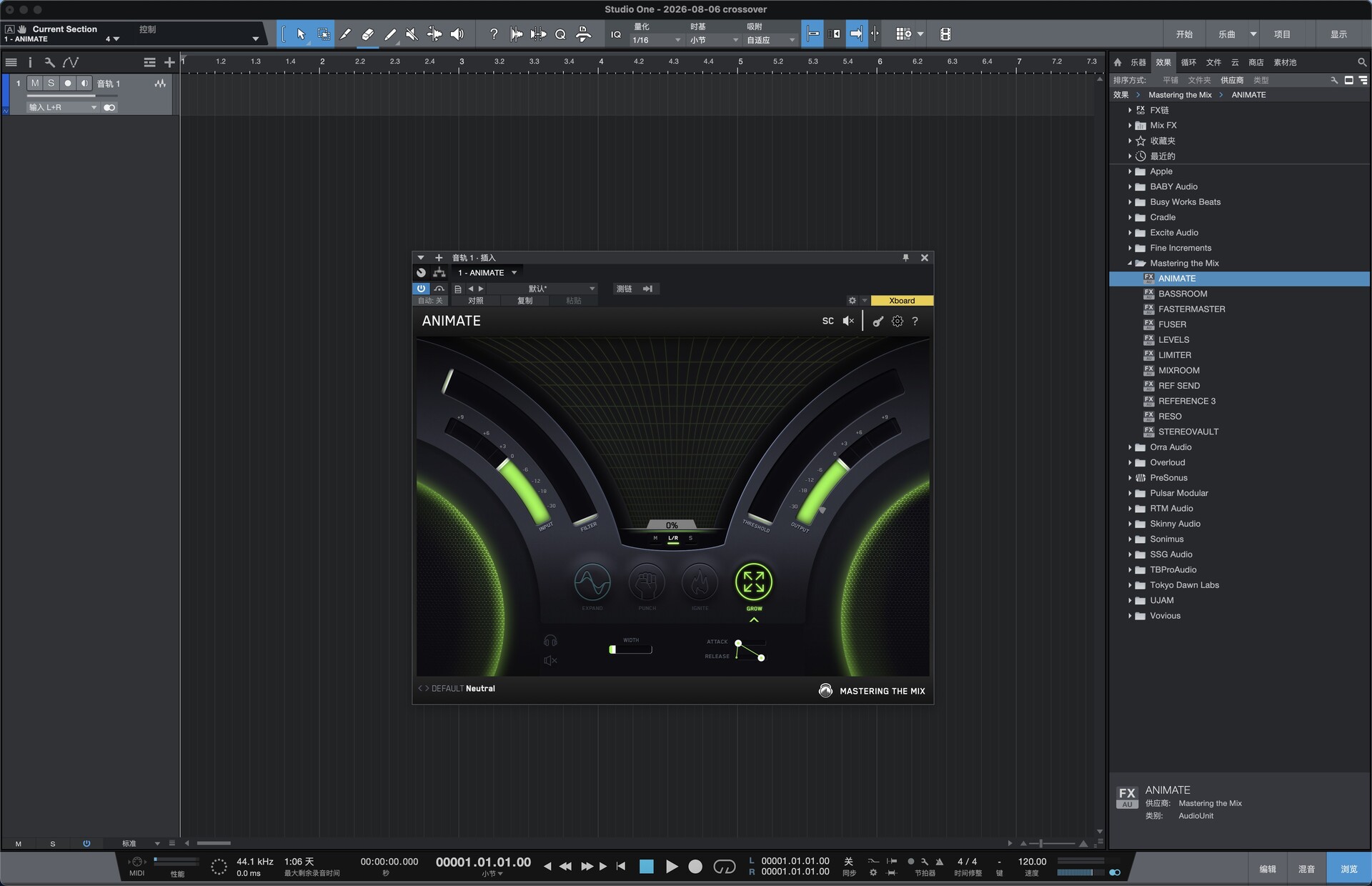
Task: Click the Xboard button in plugin header
Action: pyautogui.click(x=902, y=301)
